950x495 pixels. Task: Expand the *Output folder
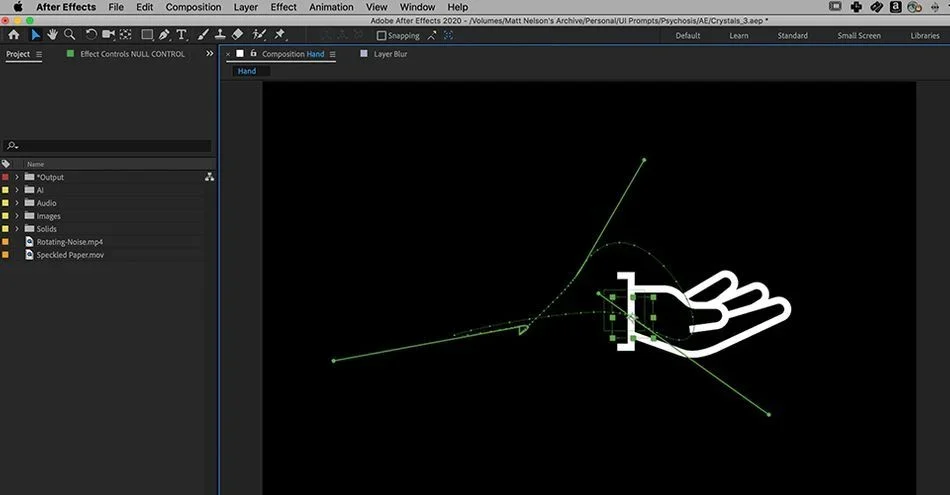click(x=17, y=177)
